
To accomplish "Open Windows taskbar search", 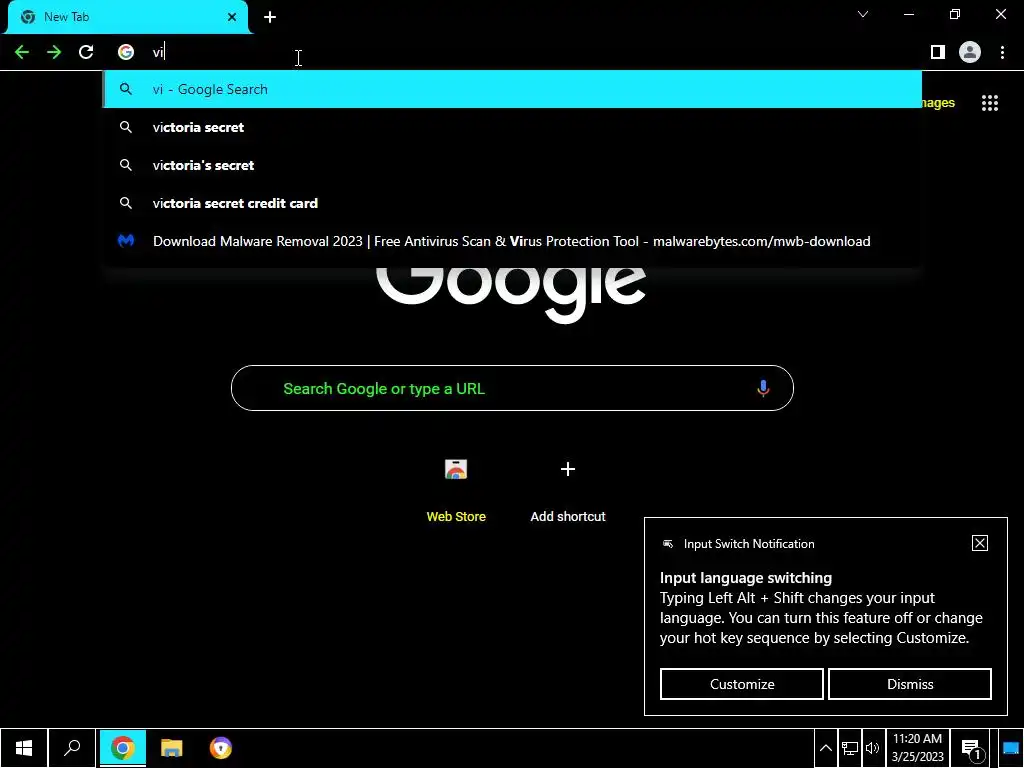I will point(72,748).
